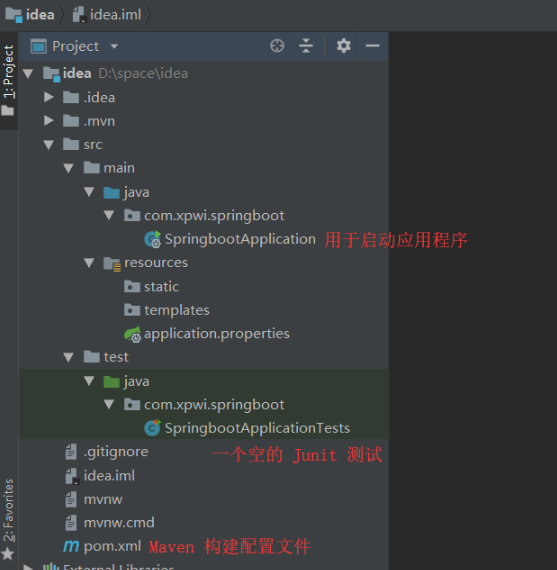Click the idea breadcrumb in navigation bar
Screen dimensions: 557x570
tap(29, 15)
